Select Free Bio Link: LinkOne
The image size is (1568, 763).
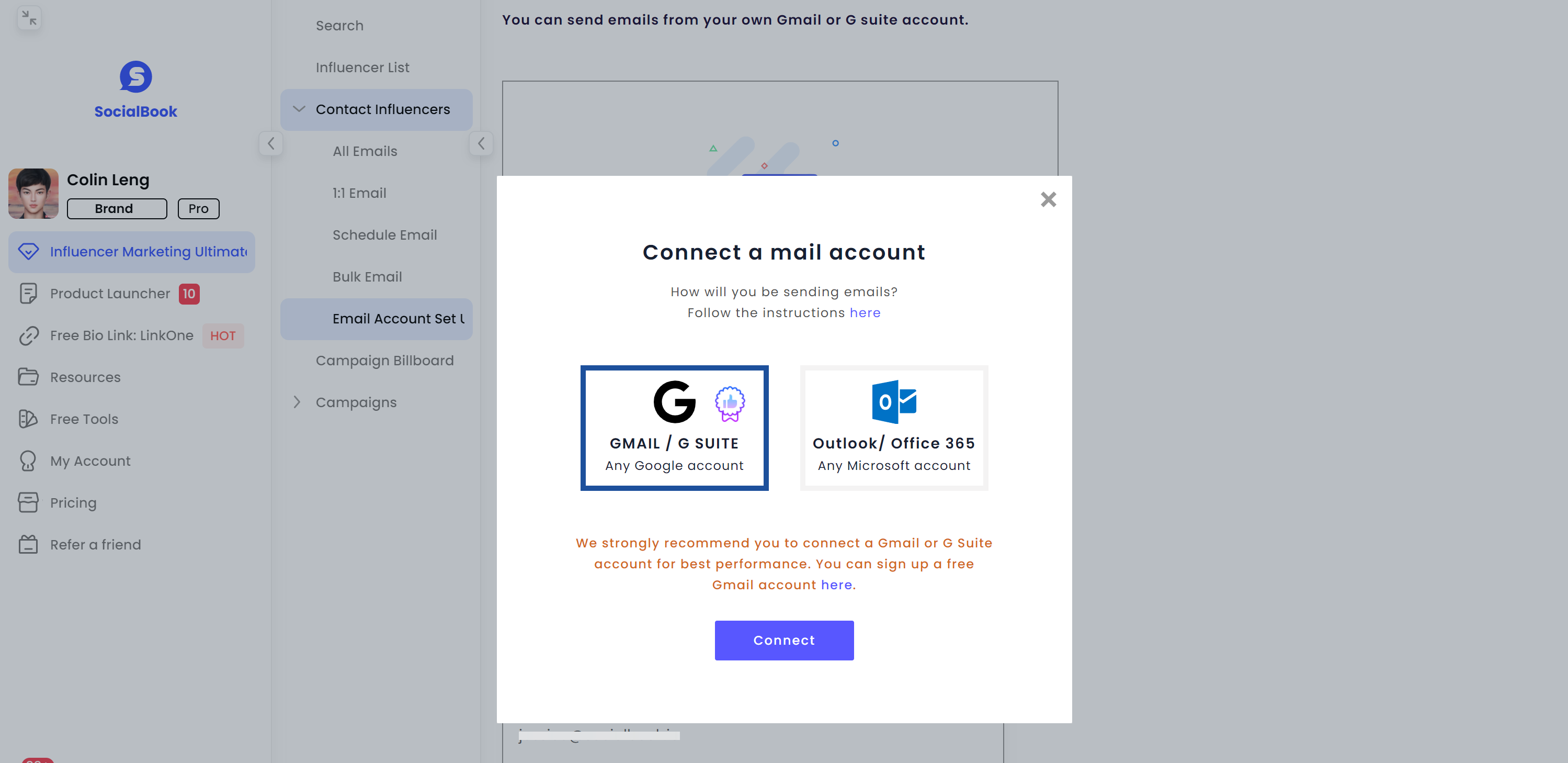coord(121,335)
